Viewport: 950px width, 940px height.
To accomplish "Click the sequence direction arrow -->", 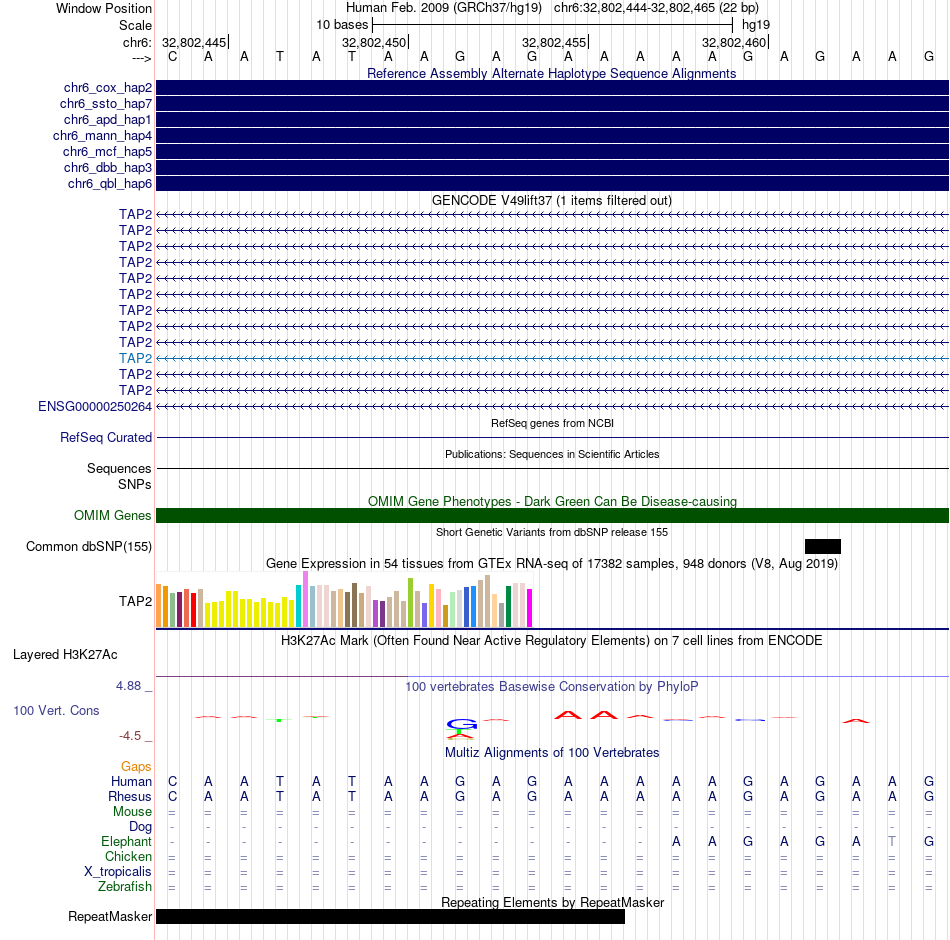I will (x=141, y=58).
